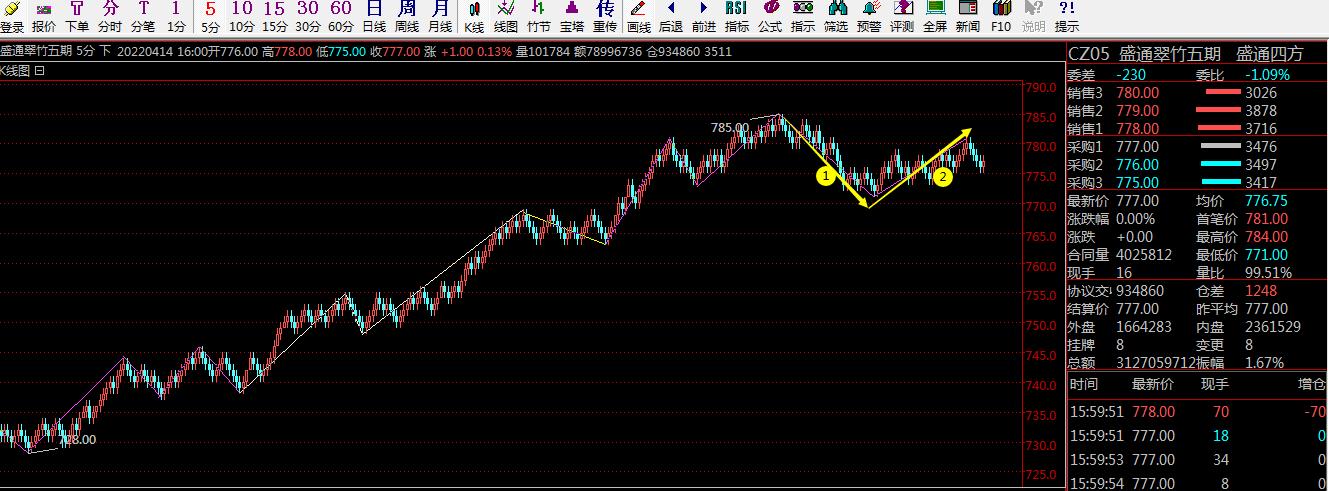Click the 最高价 value 784.00
This screenshot has width=1329, height=491.
1266,237
